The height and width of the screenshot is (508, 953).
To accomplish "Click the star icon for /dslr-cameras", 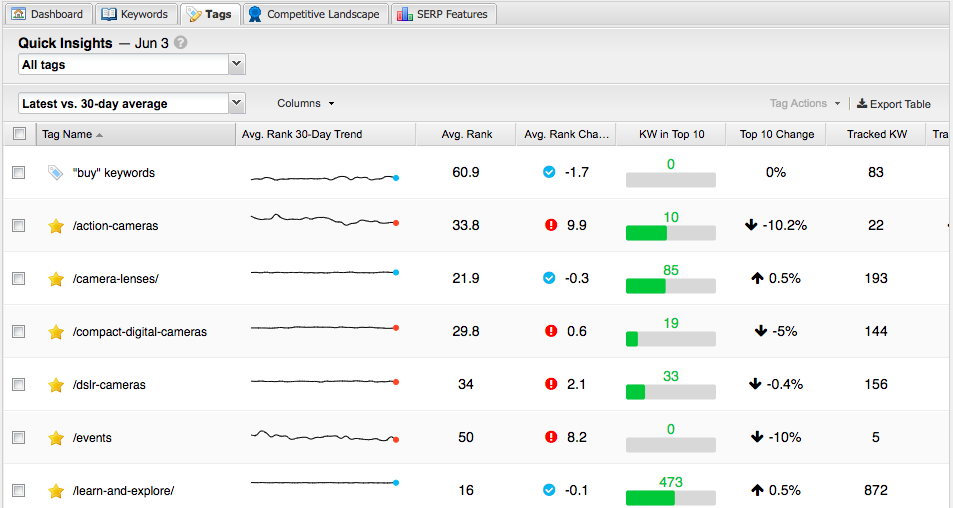I will pyautogui.click(x=56, y=385).
